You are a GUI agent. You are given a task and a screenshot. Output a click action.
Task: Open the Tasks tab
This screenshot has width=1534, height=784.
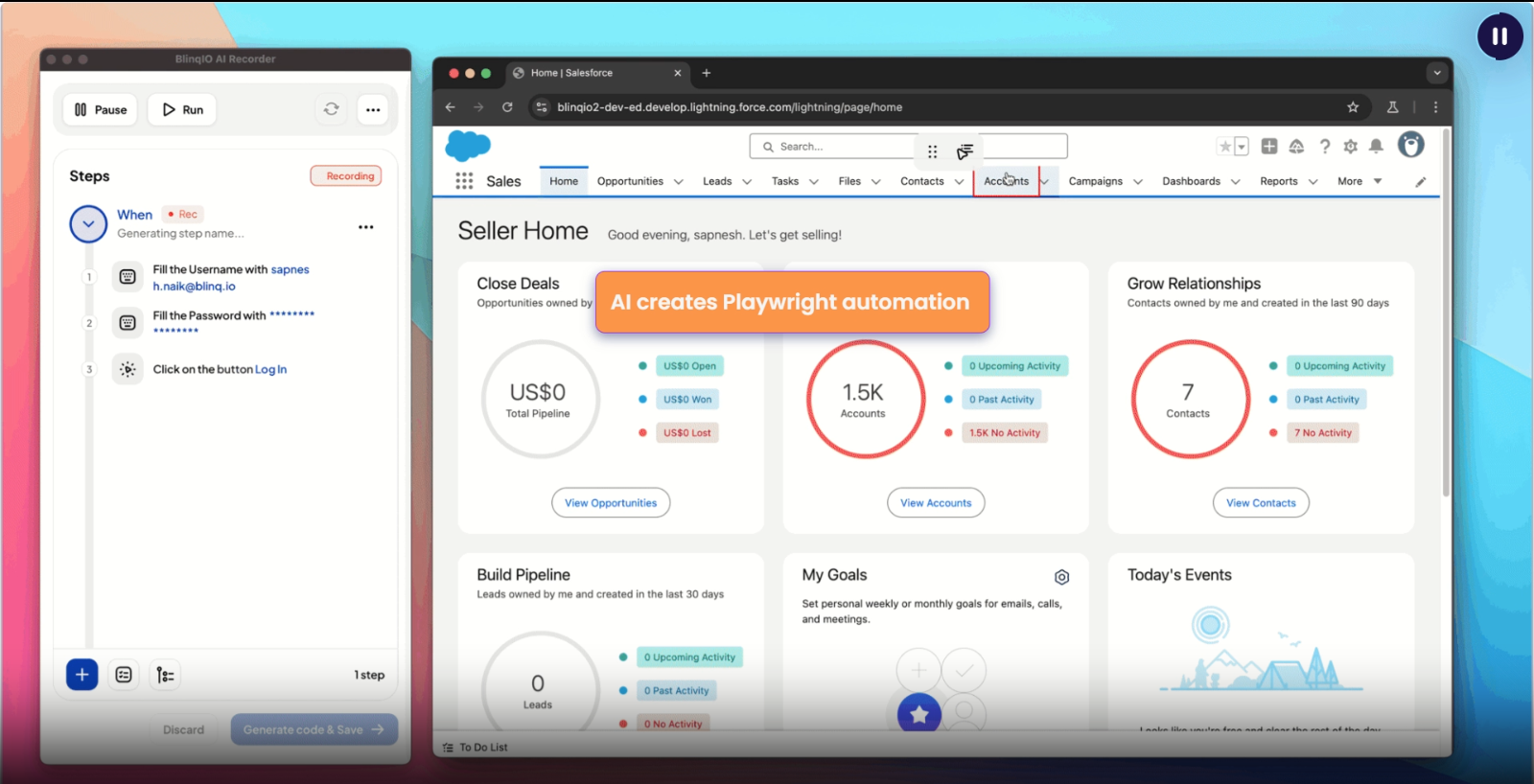coord(785,181)
